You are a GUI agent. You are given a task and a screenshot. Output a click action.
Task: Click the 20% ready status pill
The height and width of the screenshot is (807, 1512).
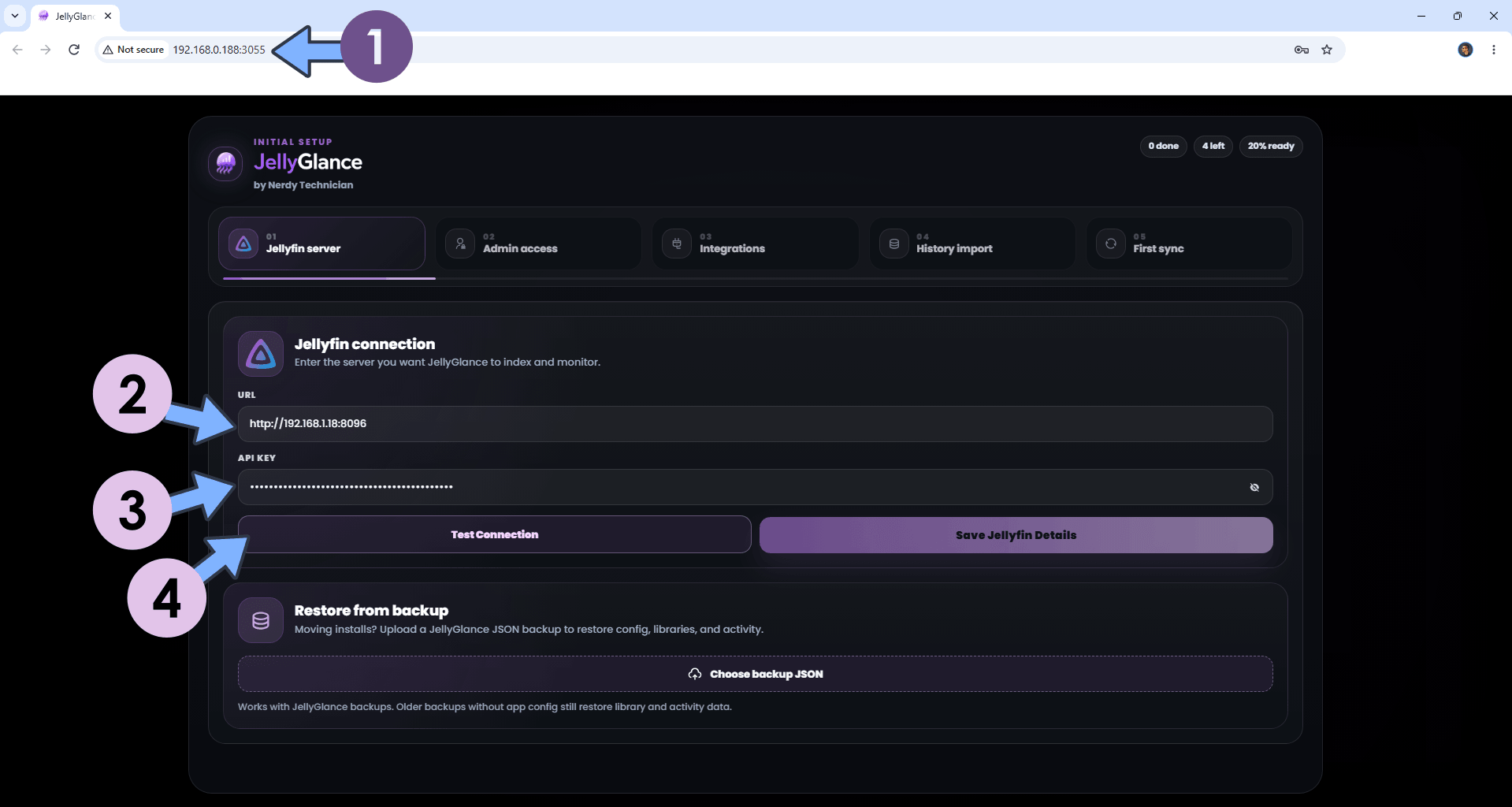pos(1270,146)
